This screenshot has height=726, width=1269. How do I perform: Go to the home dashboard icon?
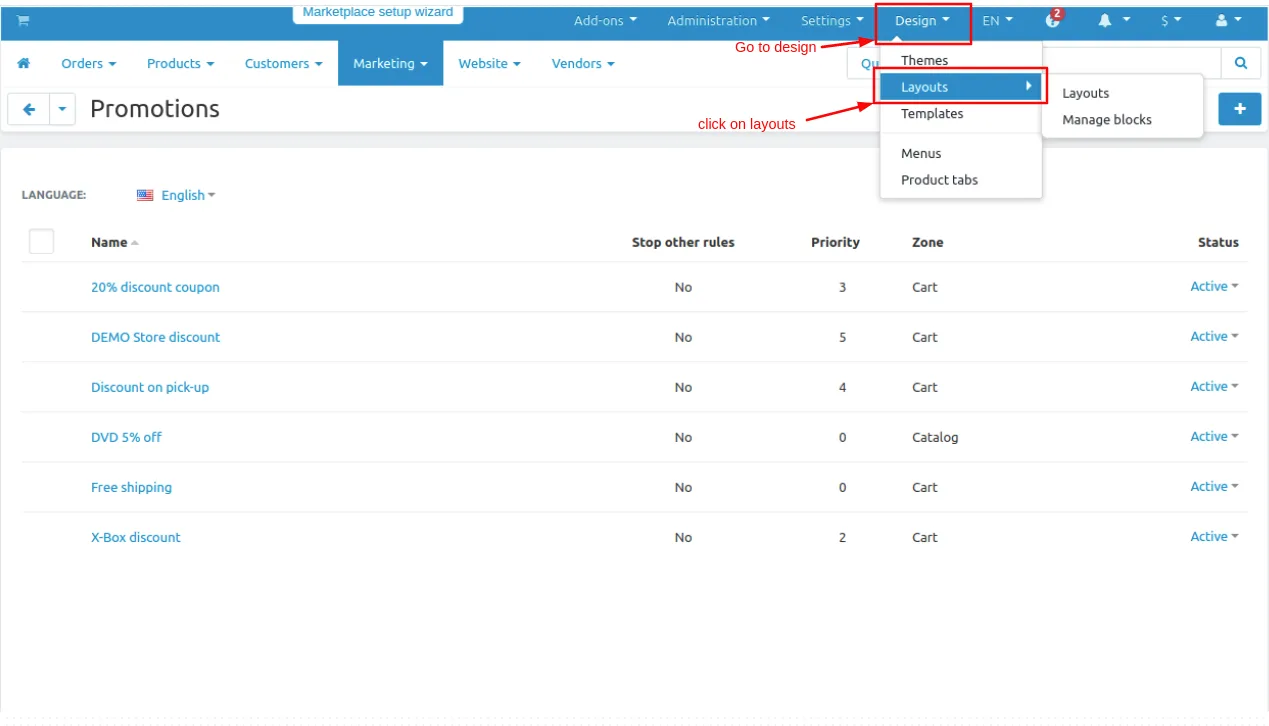coord(24,63)
